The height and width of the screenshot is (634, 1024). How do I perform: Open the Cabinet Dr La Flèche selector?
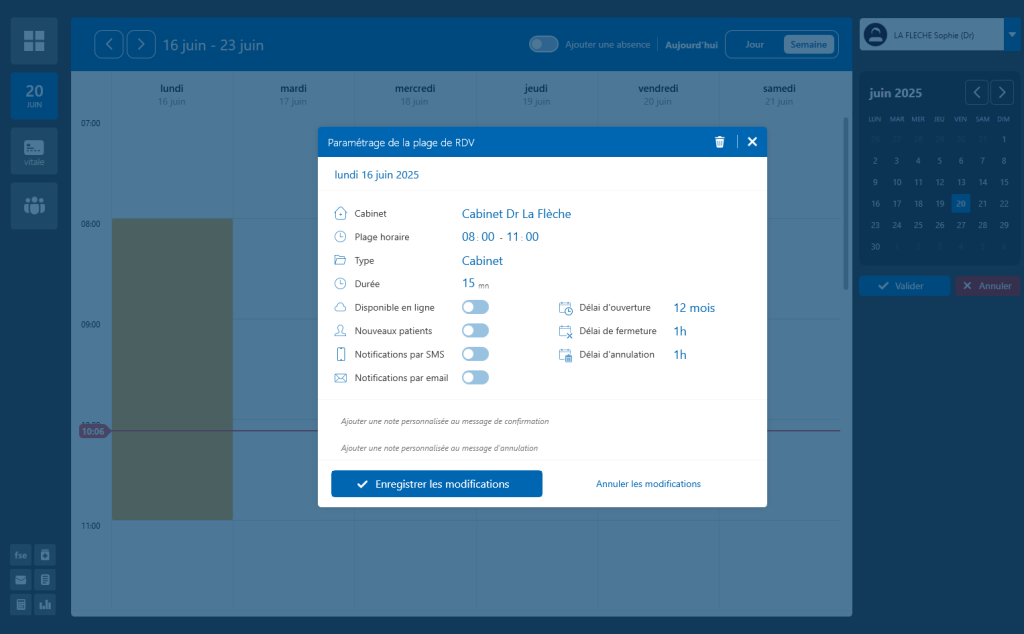pos(516,214)
